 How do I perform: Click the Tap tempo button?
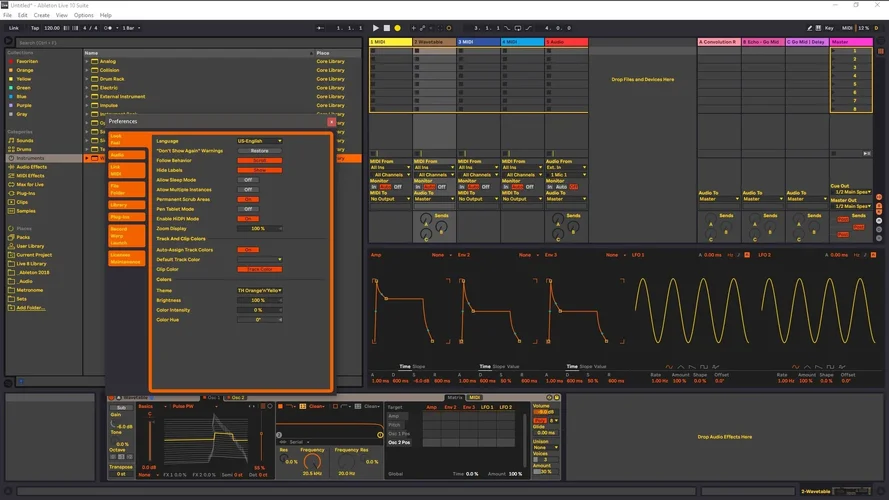(x=35, y=28)
